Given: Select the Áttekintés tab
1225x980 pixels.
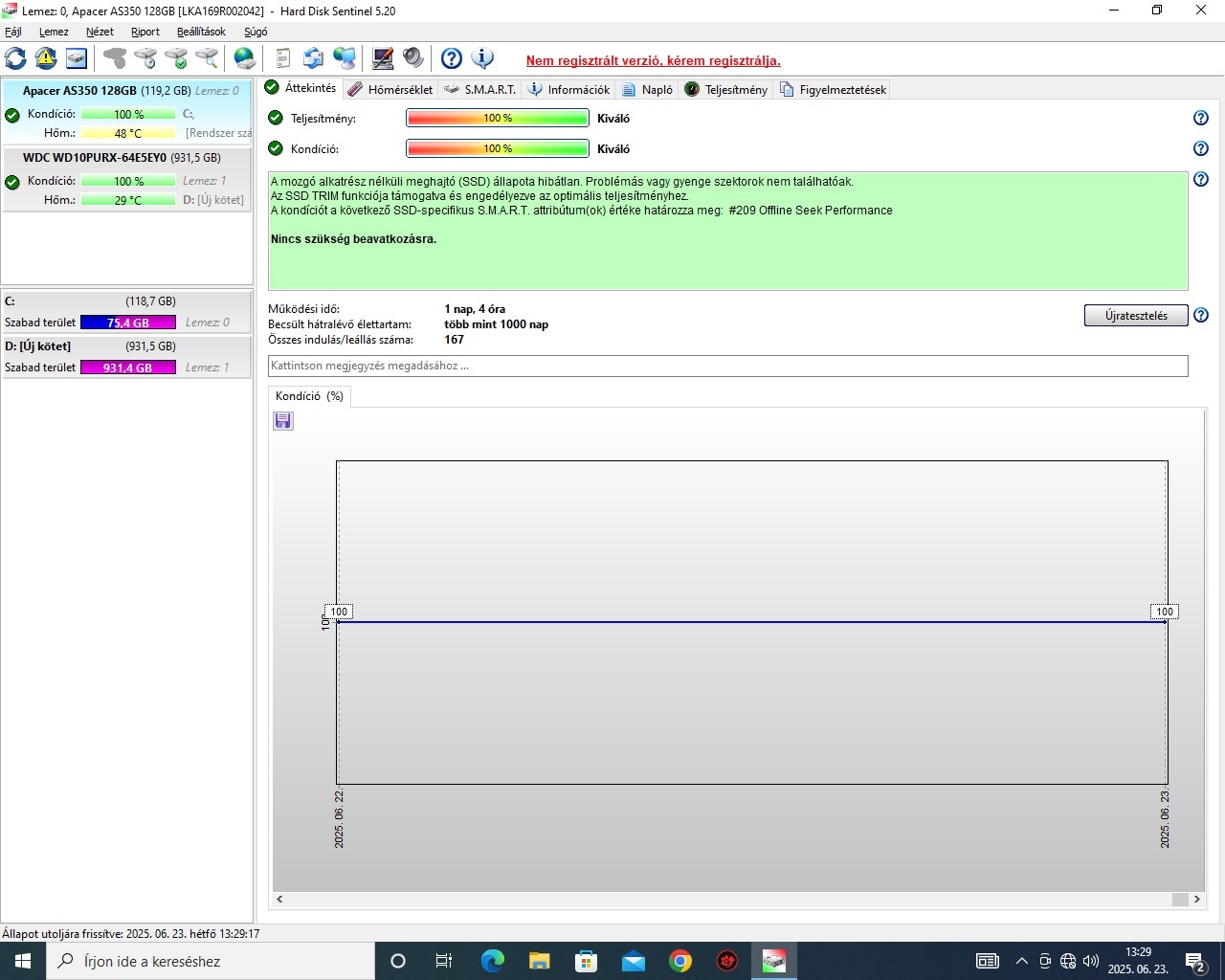Looking at the screenshot, I should pyautogui.click(x=301, y=88).
